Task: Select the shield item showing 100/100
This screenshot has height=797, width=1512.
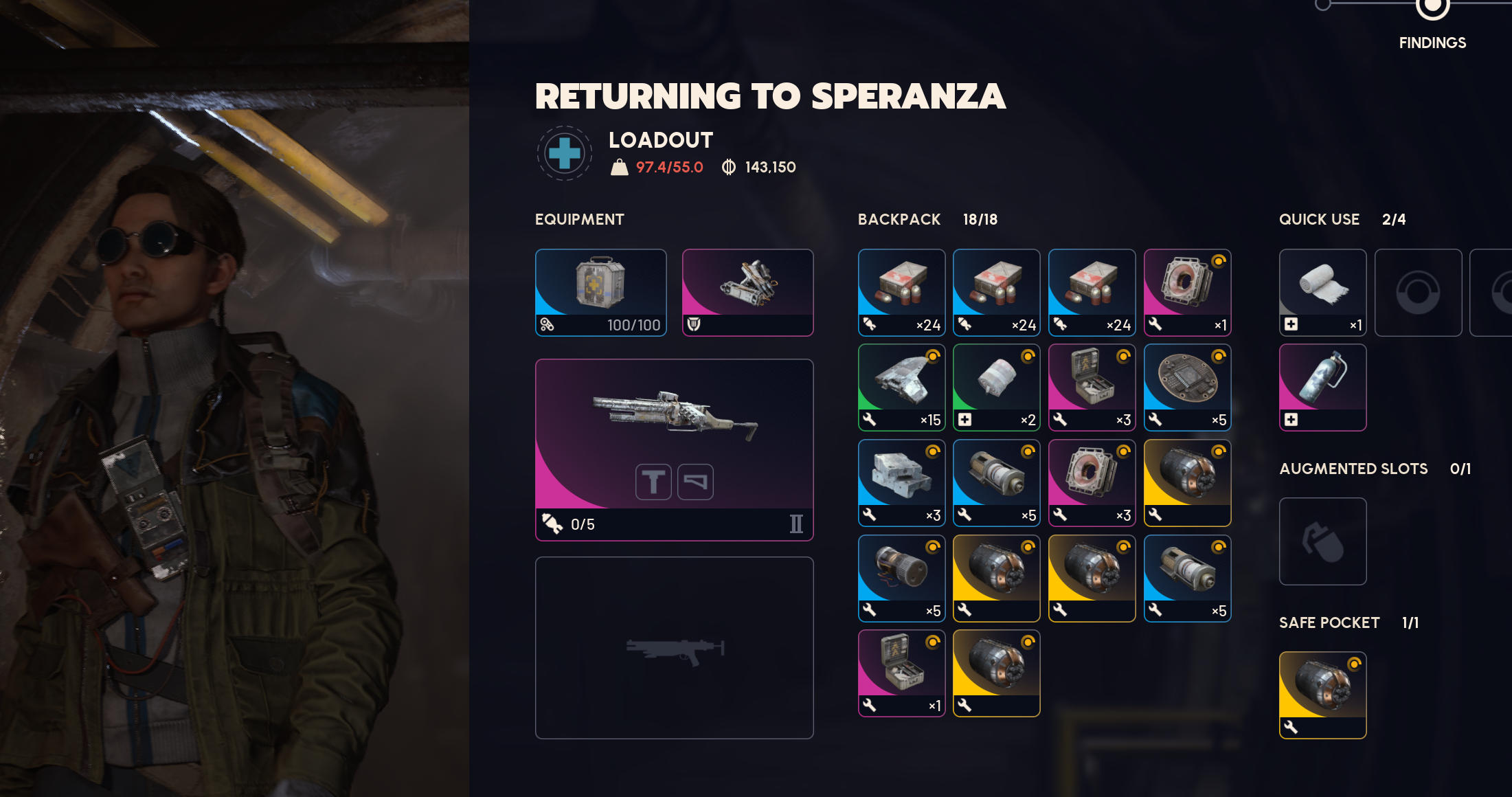Action: [x=600, y=293]
